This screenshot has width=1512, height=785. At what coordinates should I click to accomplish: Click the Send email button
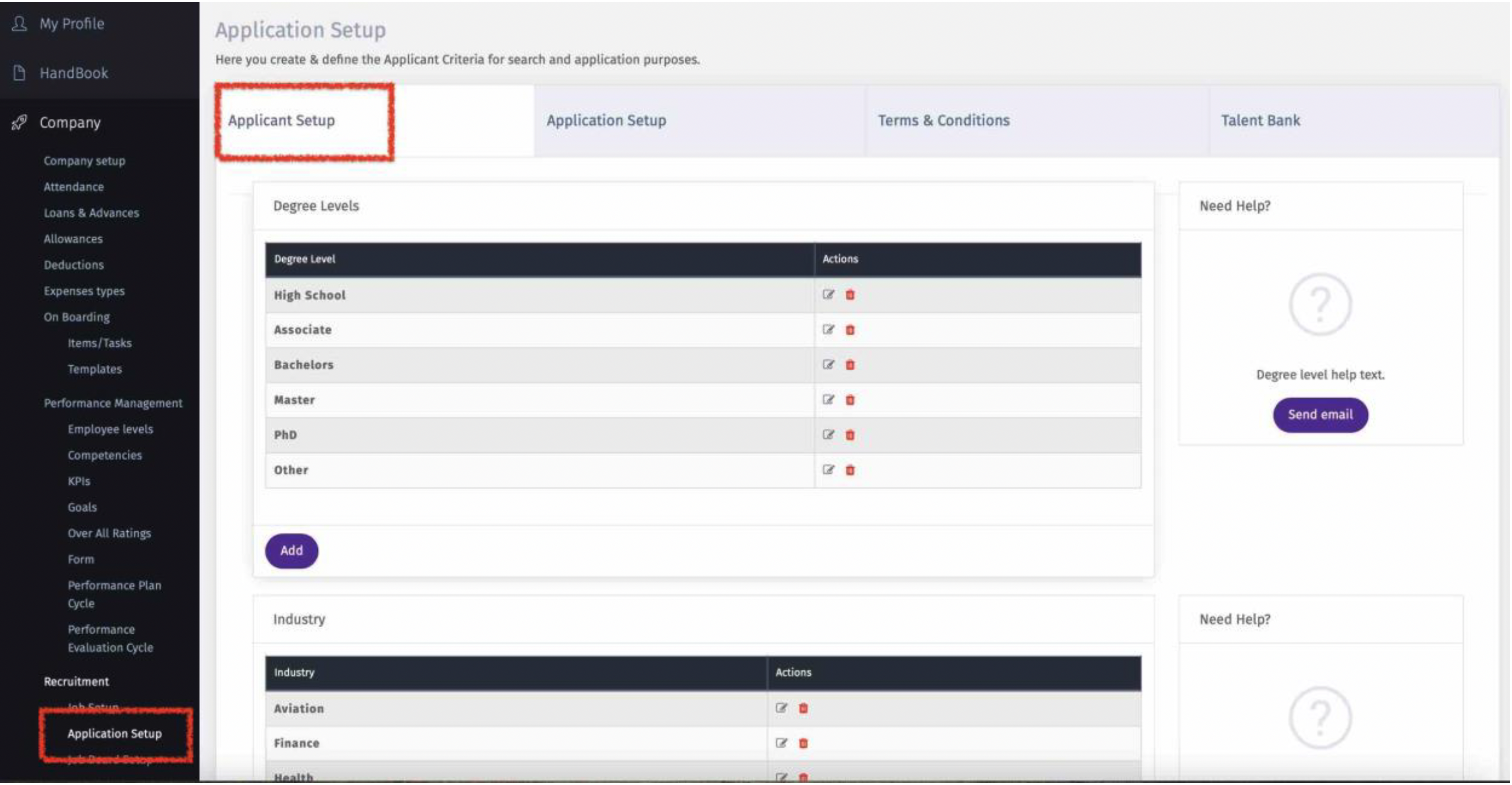pos(1320,415)
